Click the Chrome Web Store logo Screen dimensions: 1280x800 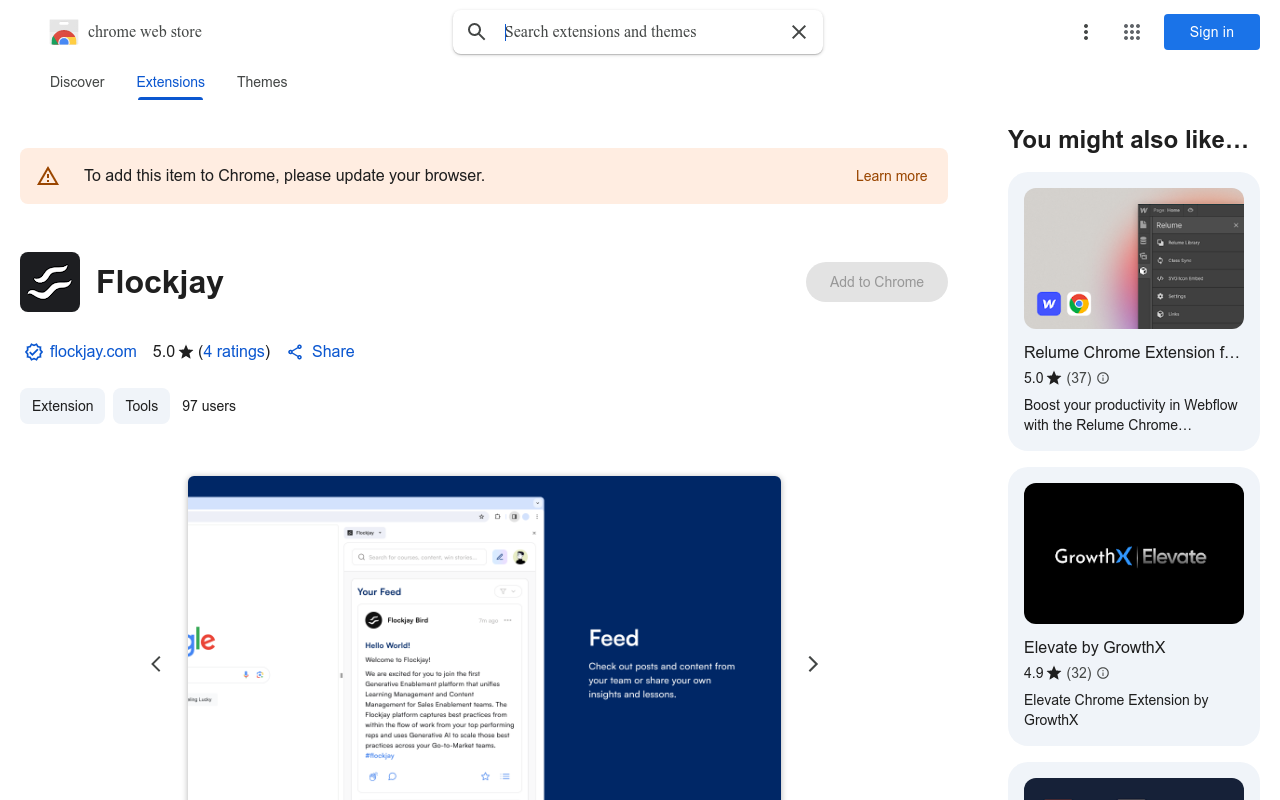64,32
